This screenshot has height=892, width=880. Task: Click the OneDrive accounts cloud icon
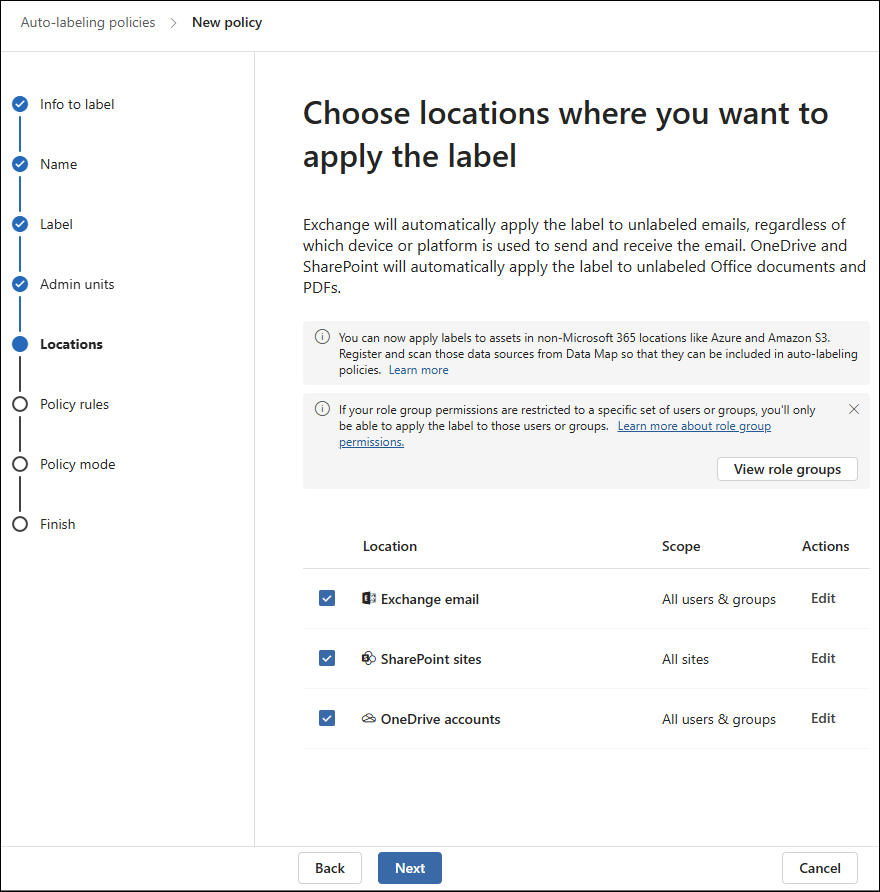(x=369, y=718)
